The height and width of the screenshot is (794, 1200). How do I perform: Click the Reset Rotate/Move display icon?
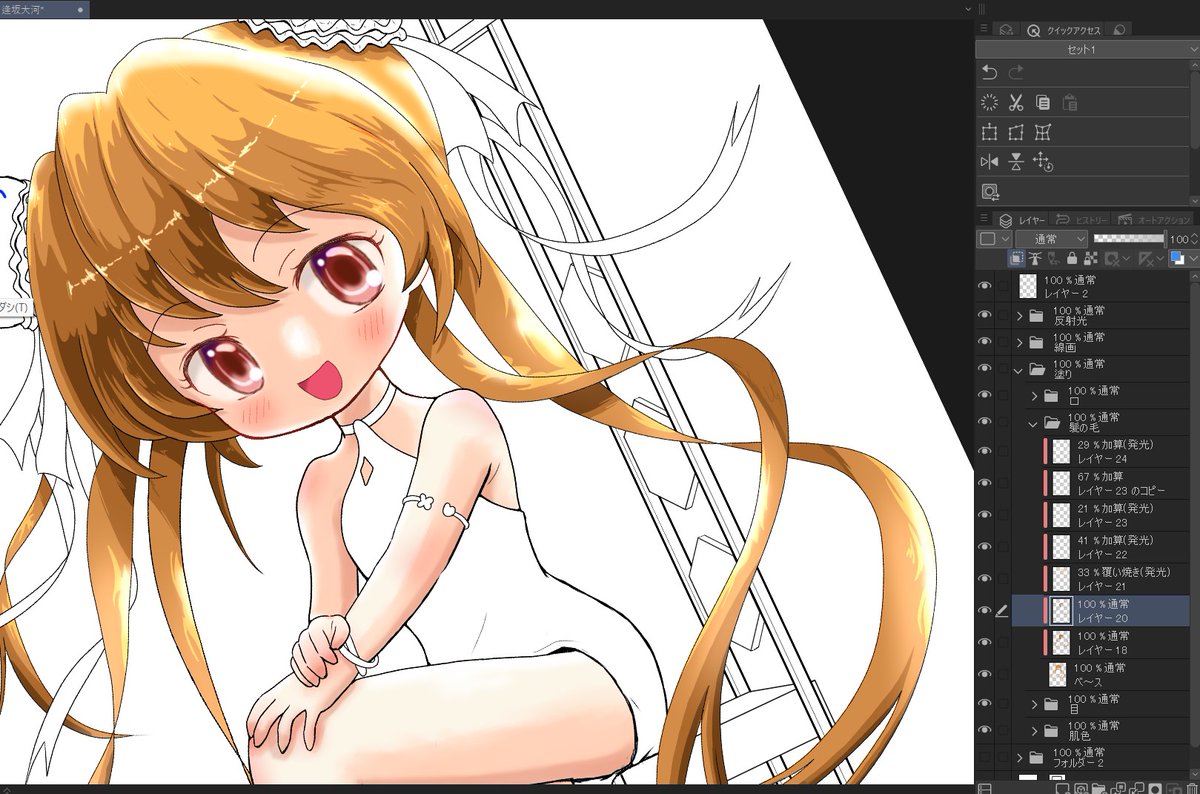coord(1043,161)
